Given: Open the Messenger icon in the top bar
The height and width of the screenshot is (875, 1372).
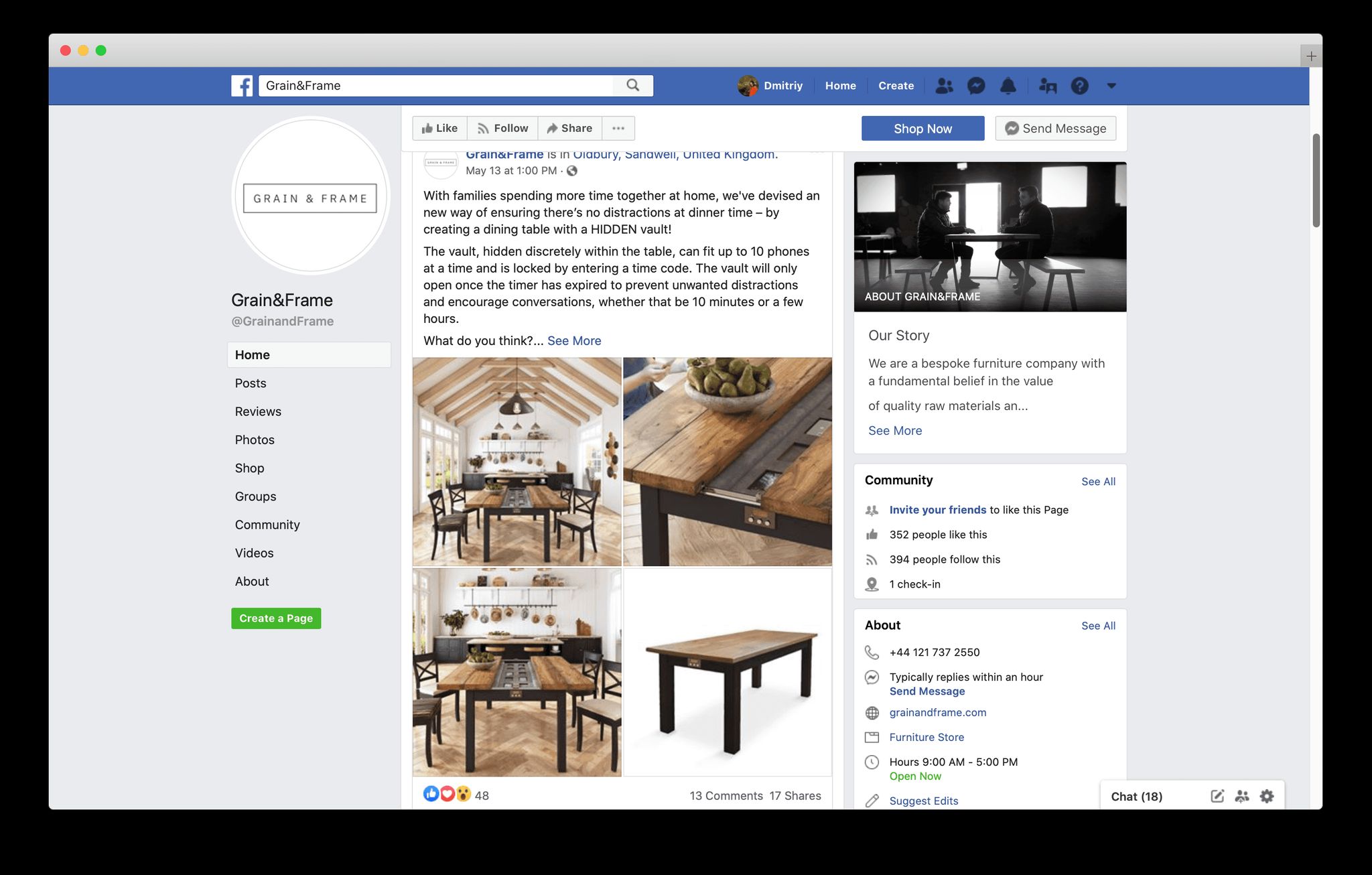Looking at the screenshot, I should 976,86.
